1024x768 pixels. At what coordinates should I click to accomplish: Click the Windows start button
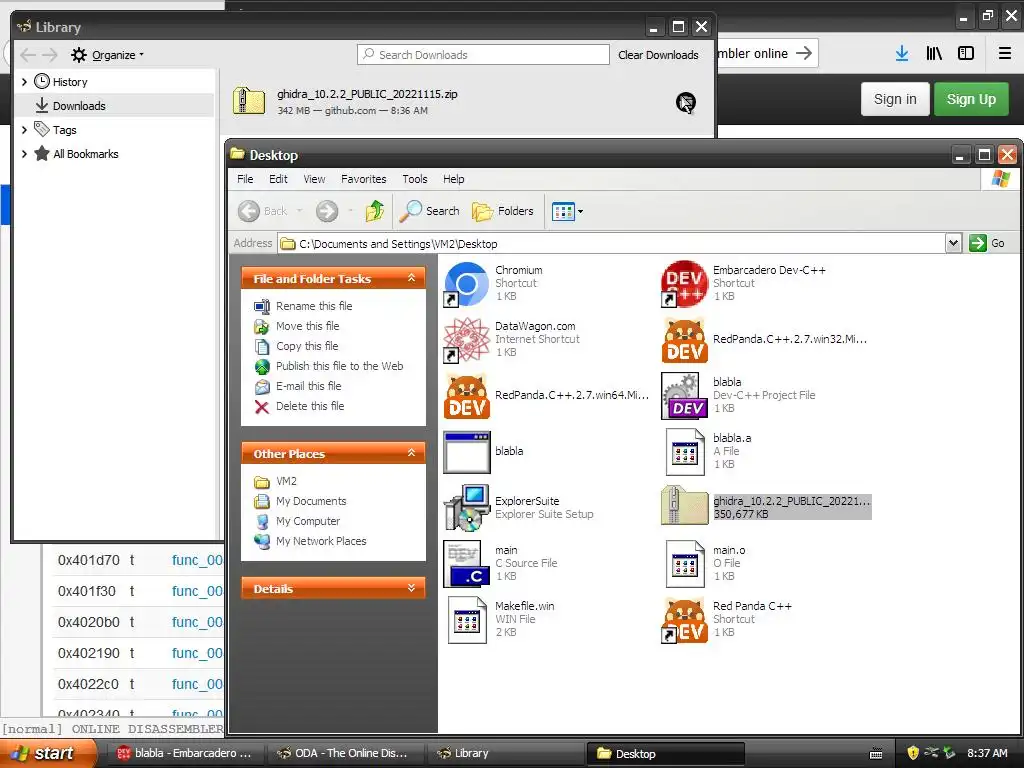click(x=47, y=753)
